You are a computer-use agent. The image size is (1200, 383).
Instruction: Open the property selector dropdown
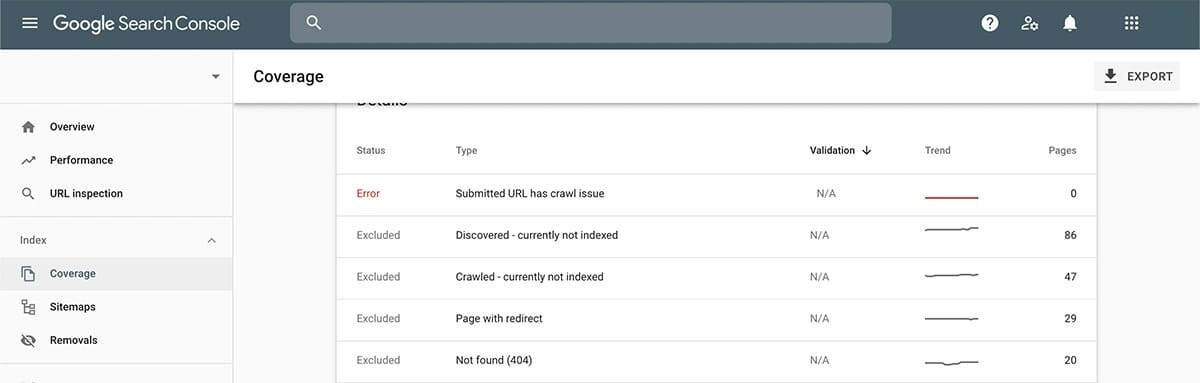point(215,77)
